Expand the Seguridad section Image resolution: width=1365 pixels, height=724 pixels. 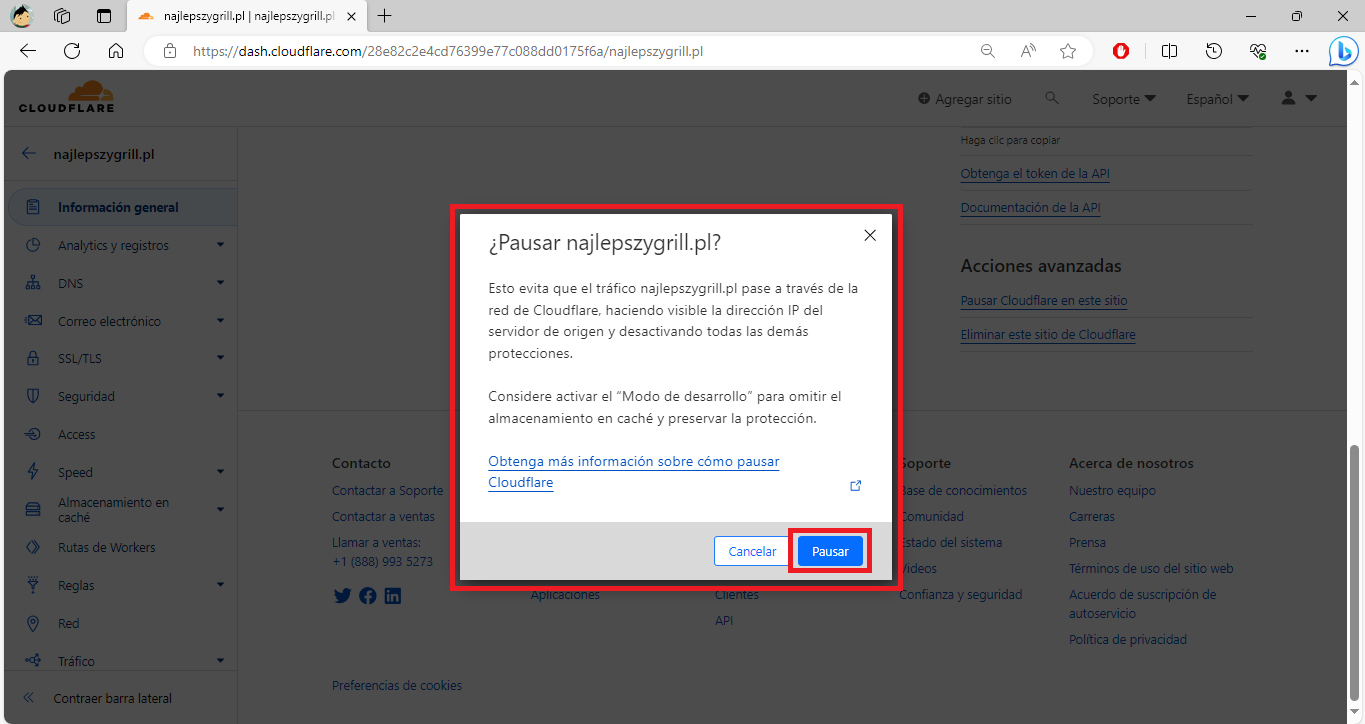[x=220, y=396]
